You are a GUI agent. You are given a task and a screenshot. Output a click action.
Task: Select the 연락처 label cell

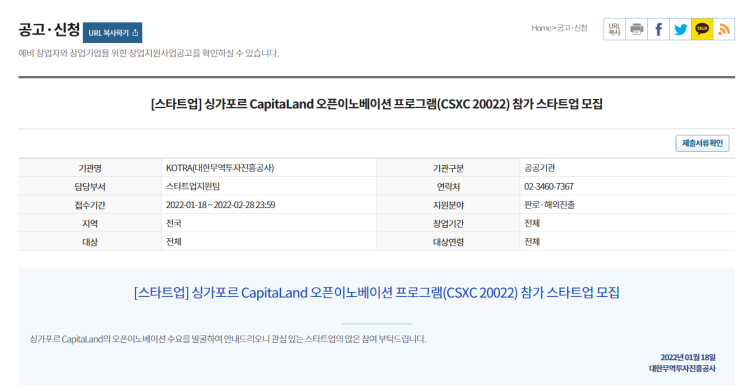448,187
